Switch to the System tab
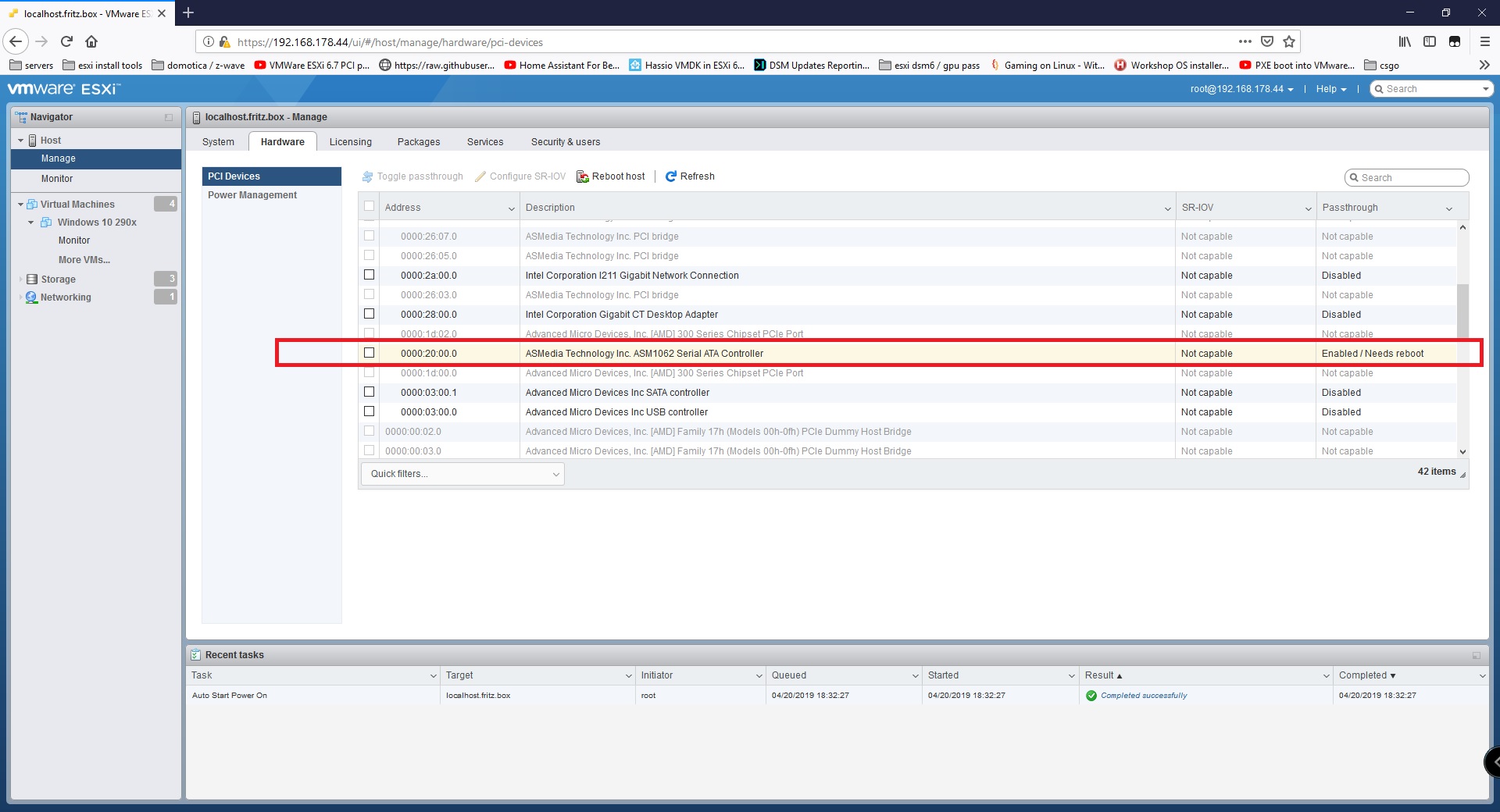Image resolution: width=1500 pixels, height=812 pixels. point(218,142)
